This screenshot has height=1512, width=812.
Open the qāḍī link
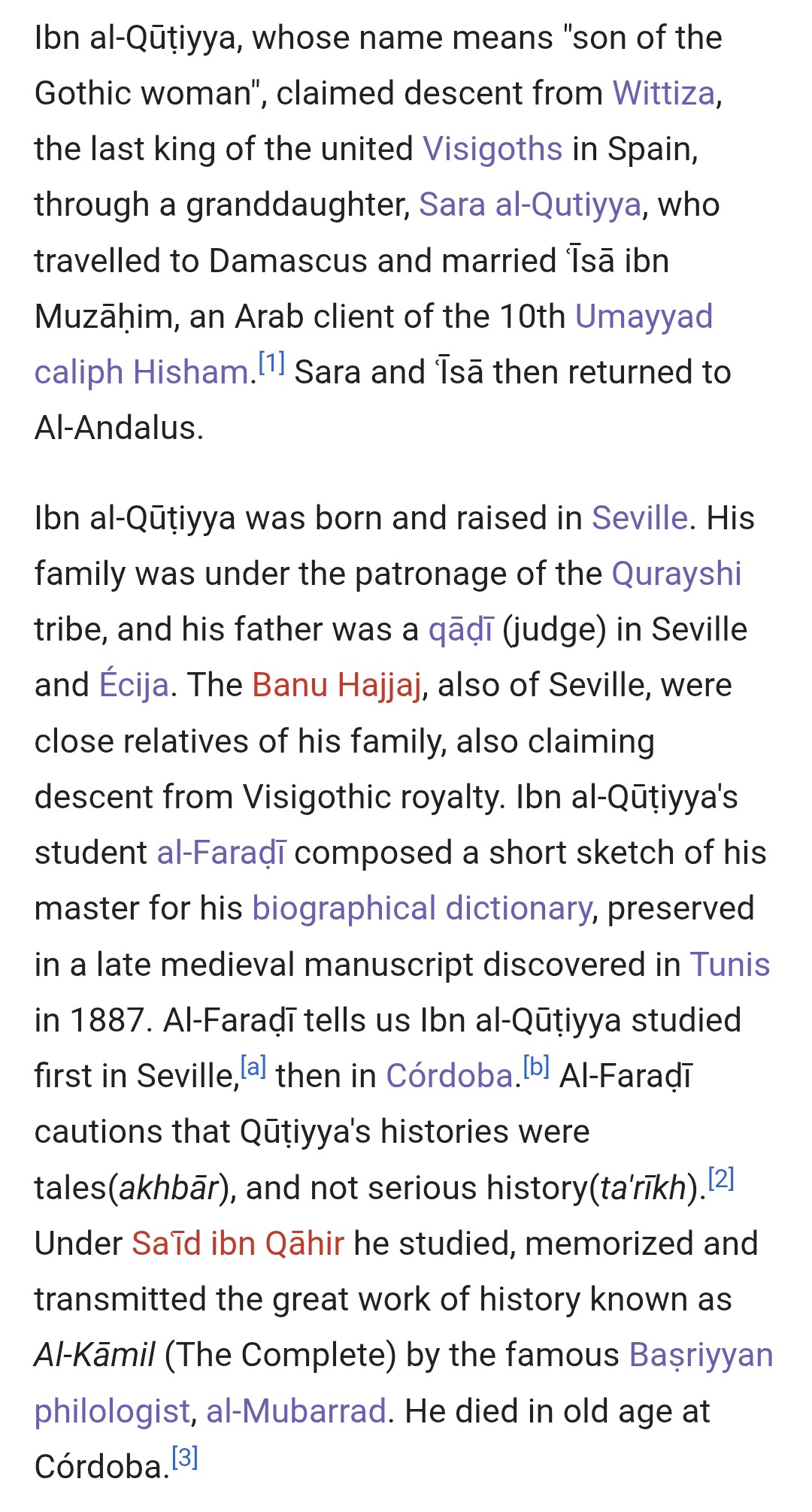461,630
